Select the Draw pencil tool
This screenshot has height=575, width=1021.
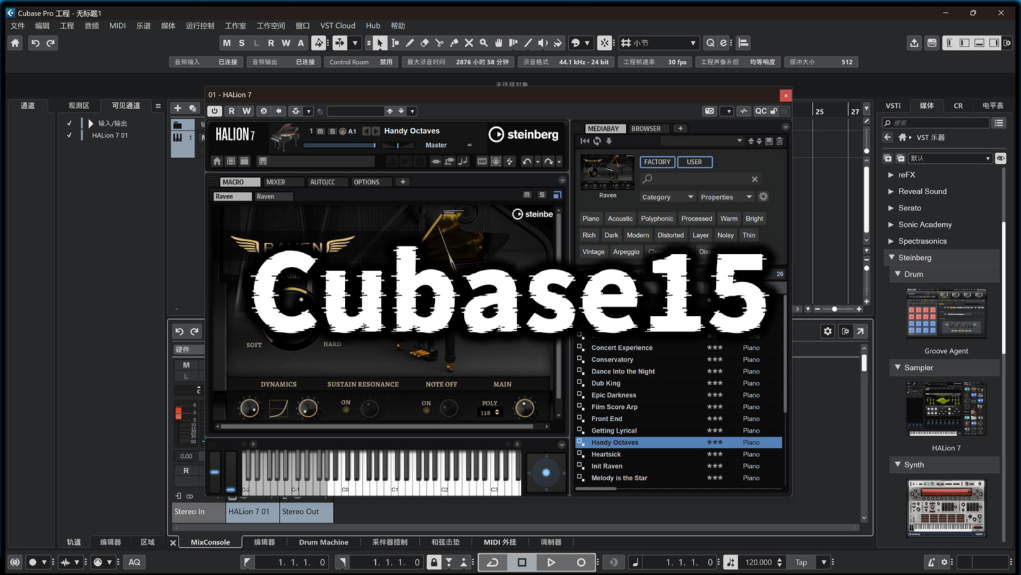[410, 43]
